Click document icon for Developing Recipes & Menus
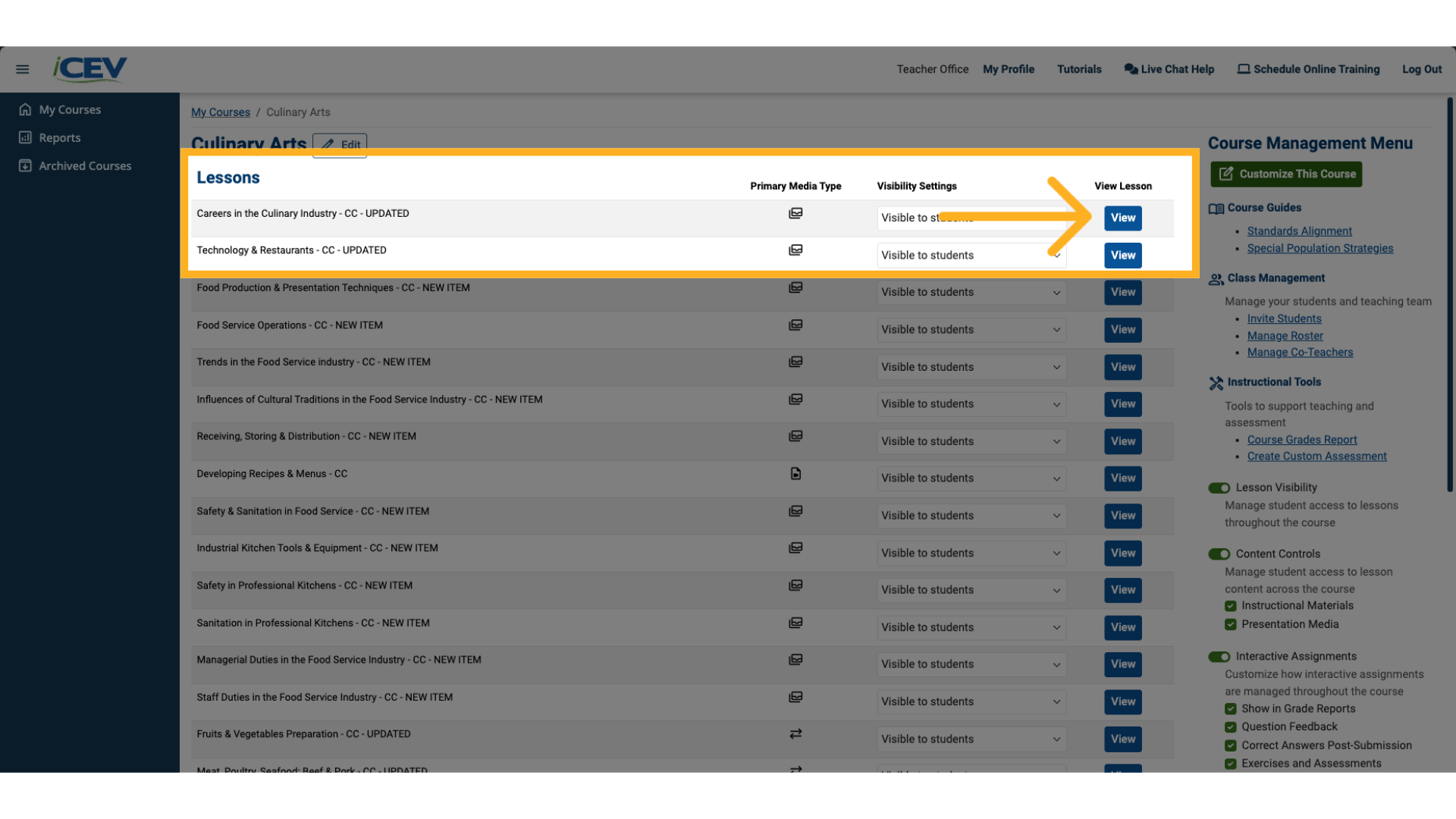 point(795,473)
